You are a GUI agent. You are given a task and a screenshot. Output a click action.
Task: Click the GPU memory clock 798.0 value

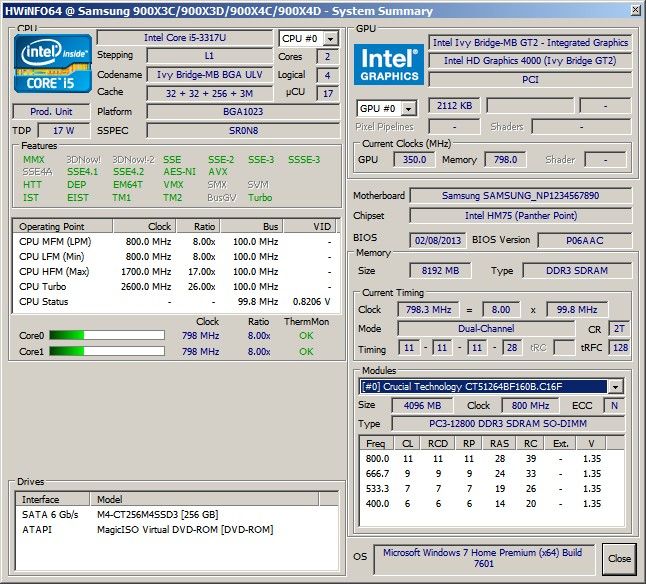[x=505, y=160]
